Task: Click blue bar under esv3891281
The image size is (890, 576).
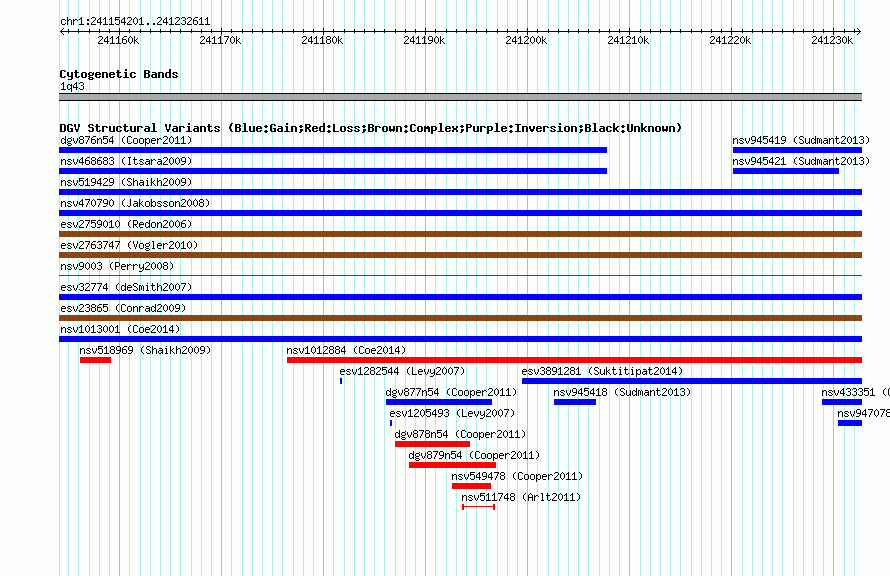Action: point(692,381)
